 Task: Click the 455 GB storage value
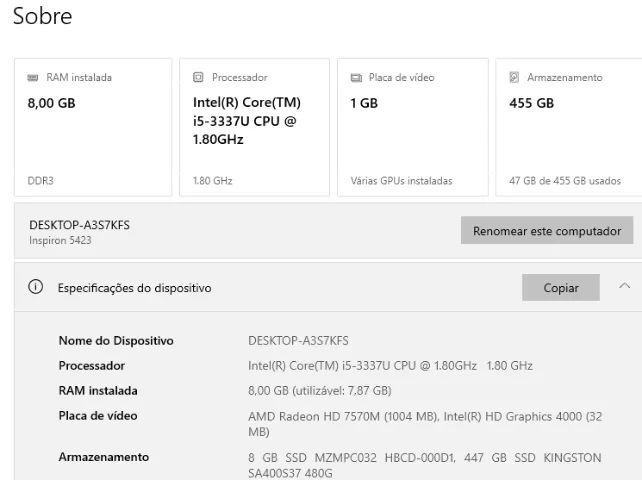531,103
